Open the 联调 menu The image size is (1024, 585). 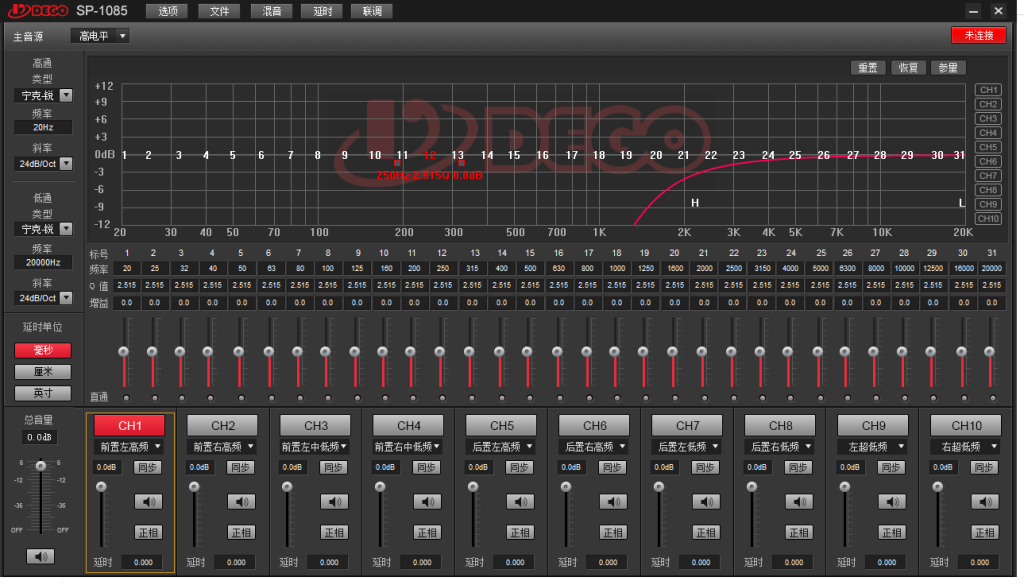pyautogui.click(x=372, y=11)
